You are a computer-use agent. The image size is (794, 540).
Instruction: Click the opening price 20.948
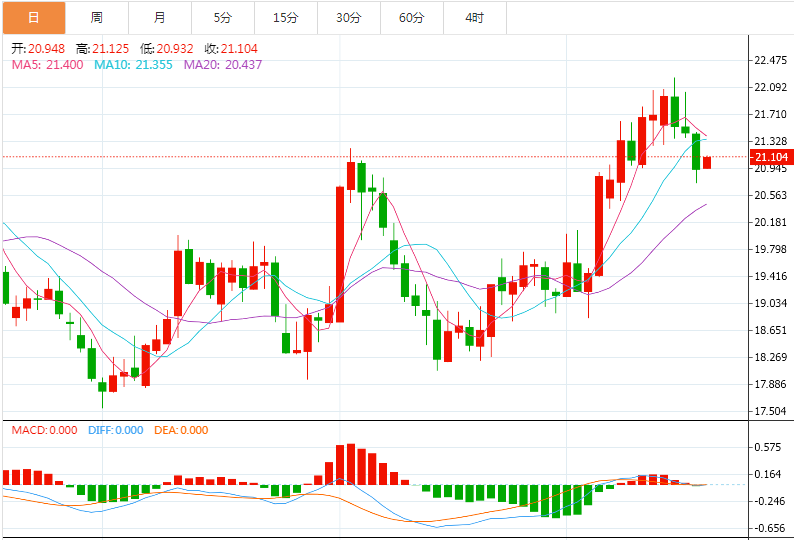47,49
